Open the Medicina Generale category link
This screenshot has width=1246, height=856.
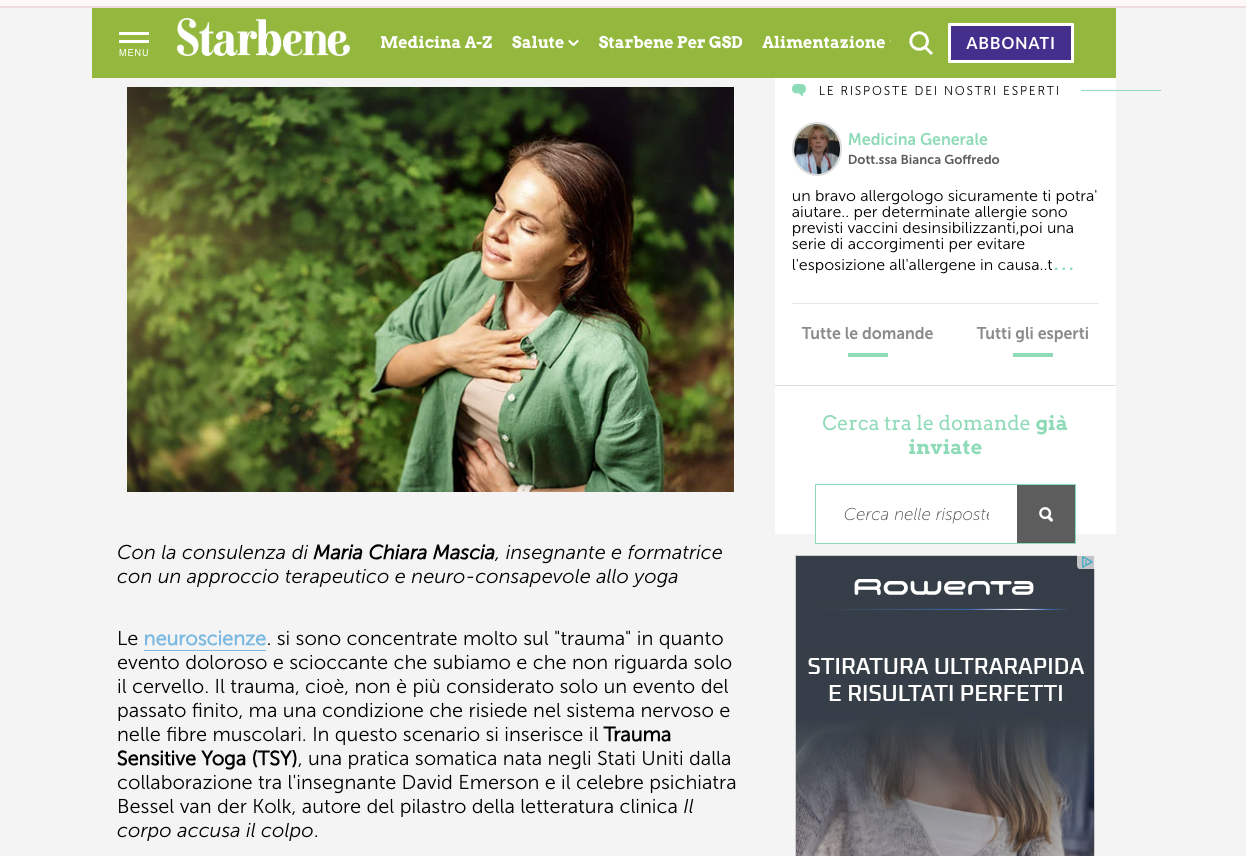point(918,139)
